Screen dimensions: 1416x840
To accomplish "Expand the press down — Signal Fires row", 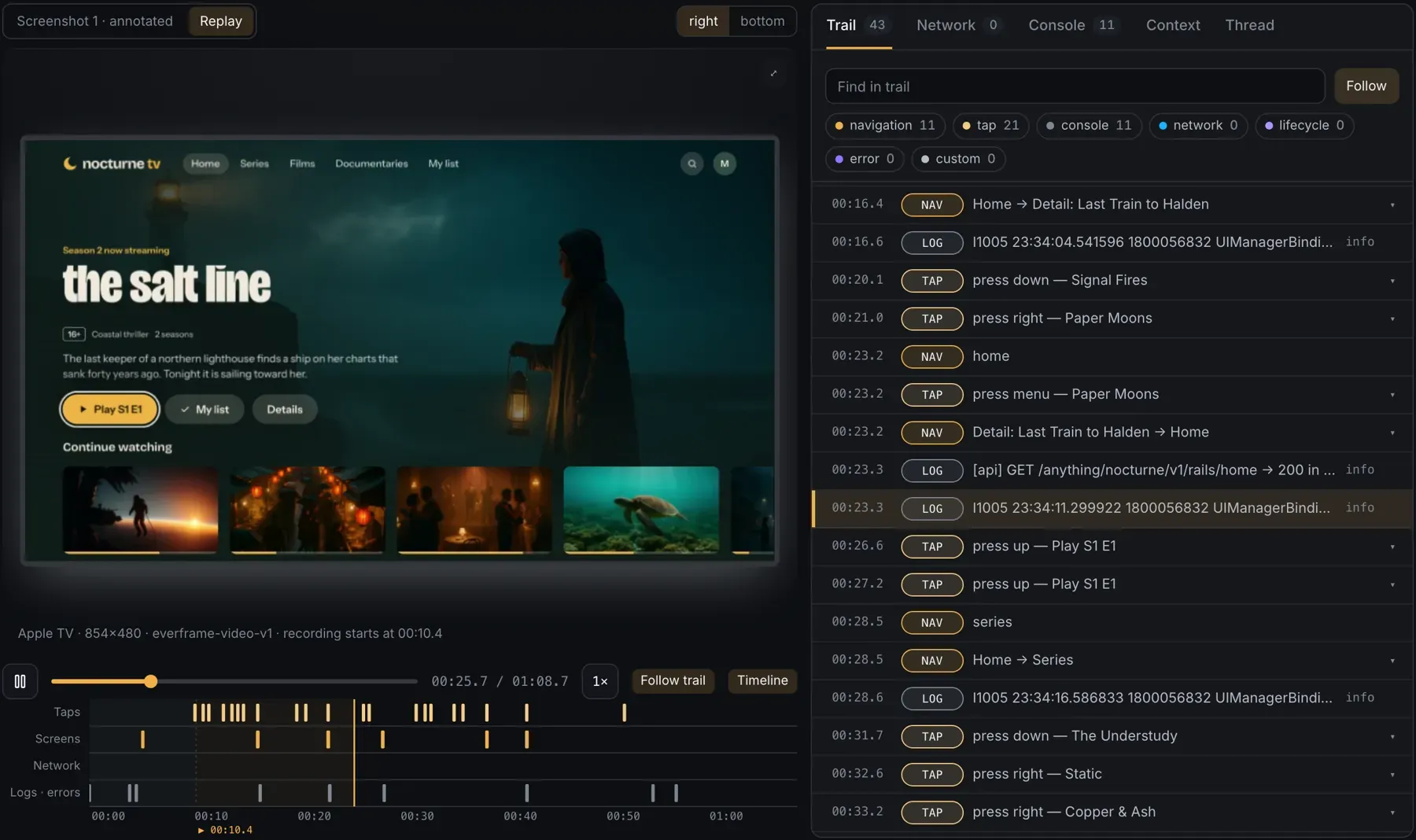I will pyautogui.click(x=1392, y=281).
